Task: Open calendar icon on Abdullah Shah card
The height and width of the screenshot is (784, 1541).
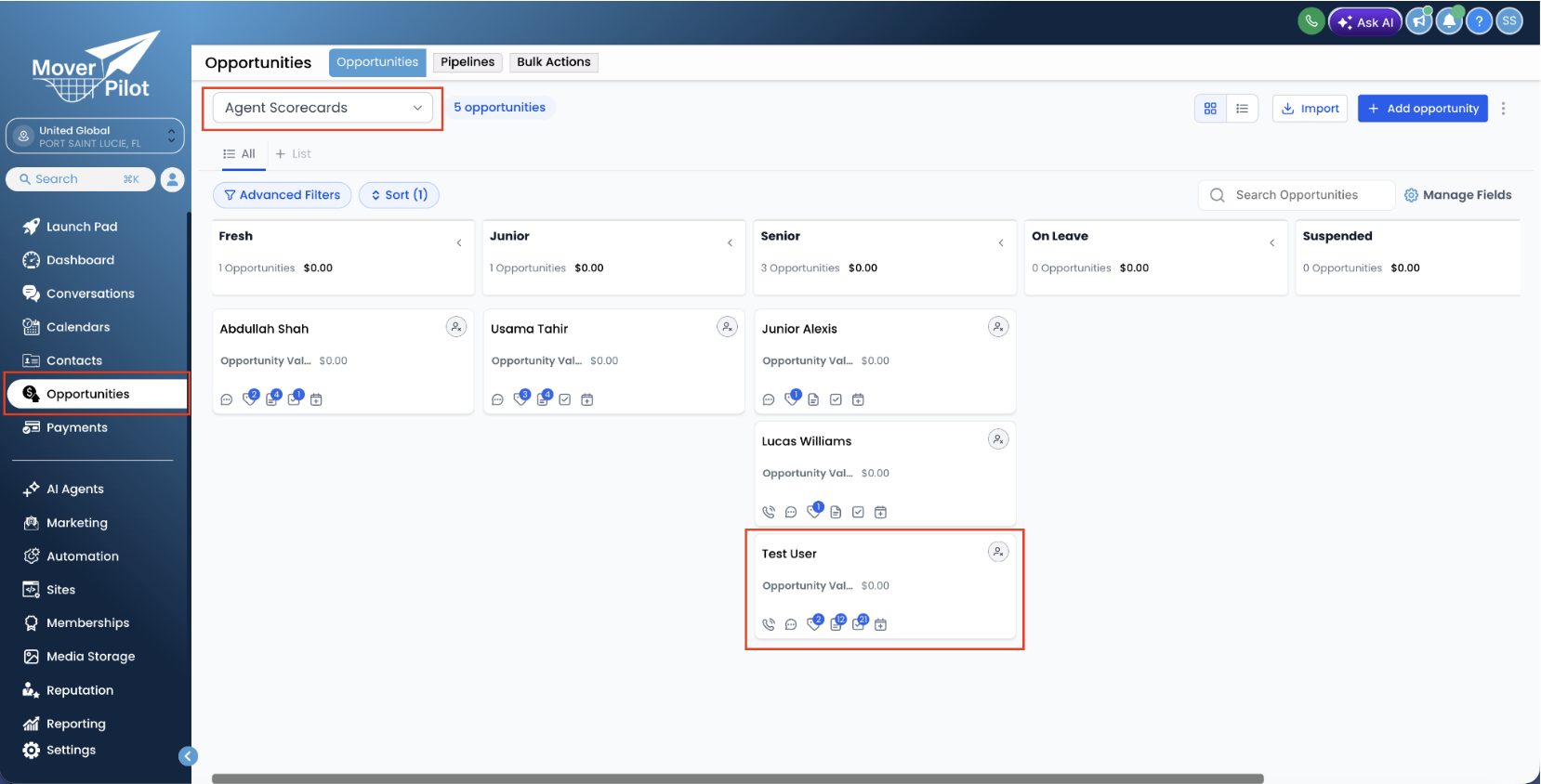Action: point(316,399)
